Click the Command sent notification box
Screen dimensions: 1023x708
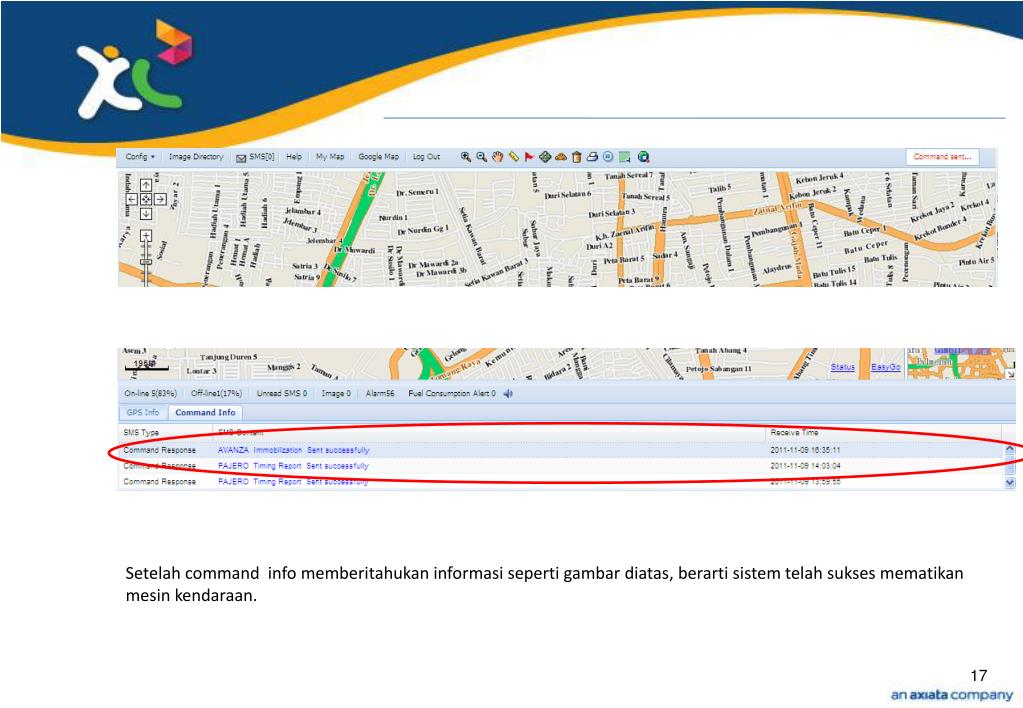[942, 157]
